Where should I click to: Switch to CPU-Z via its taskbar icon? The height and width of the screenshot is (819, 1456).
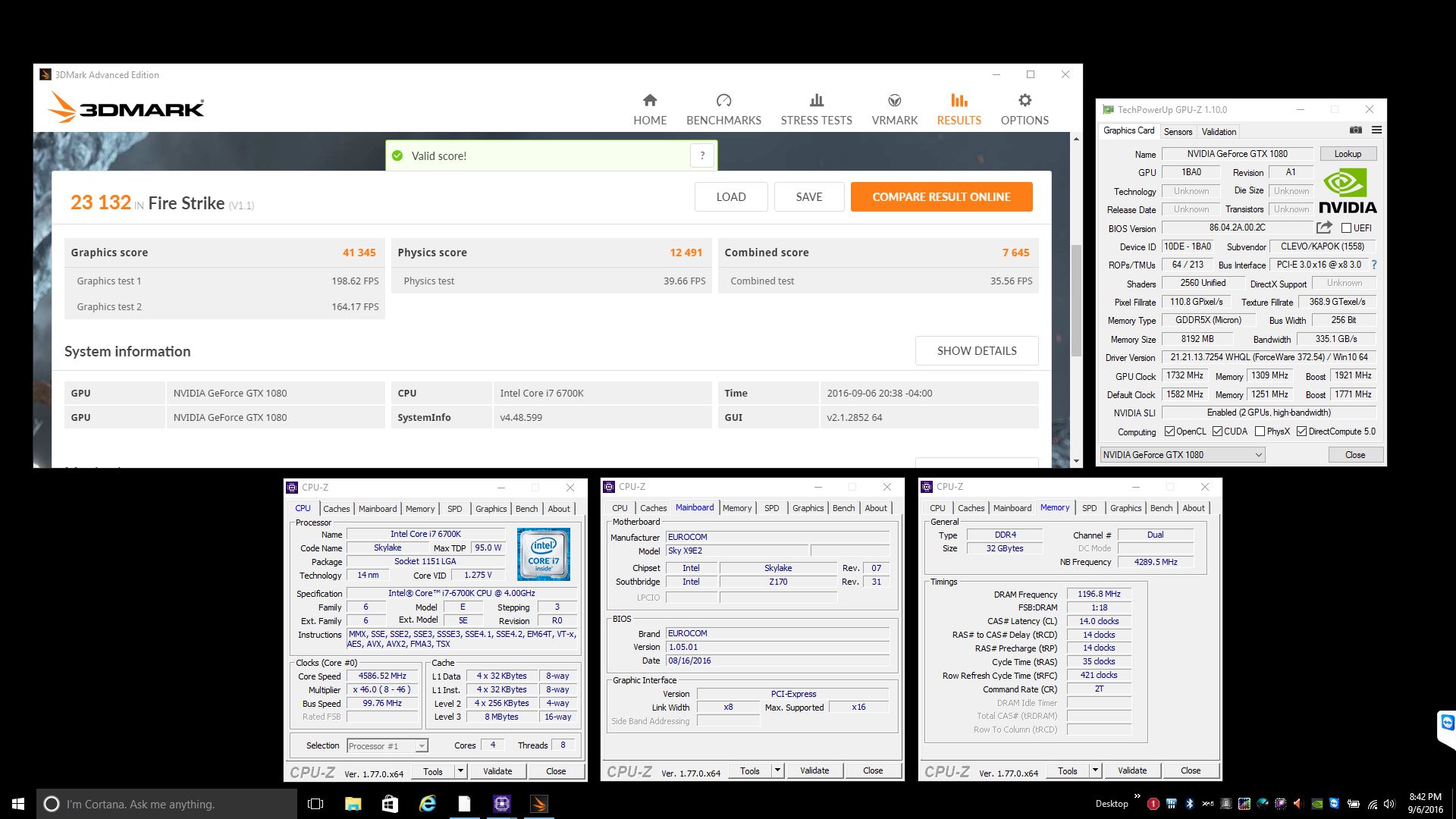(x=501, y=804)
